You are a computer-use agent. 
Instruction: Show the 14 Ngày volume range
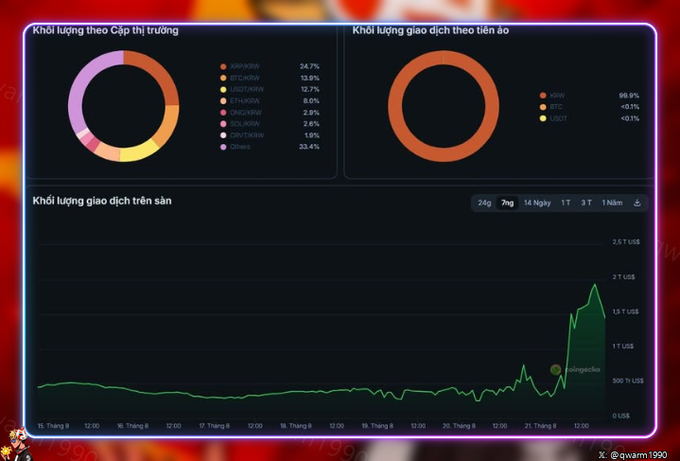[x=537, y=203]
